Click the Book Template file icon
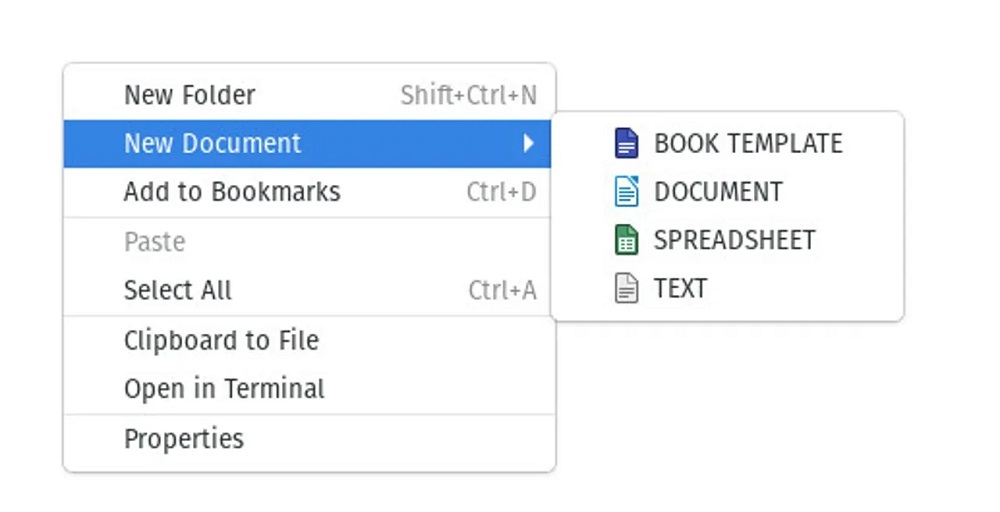The image size is (1000, 512). tap(626, 144)
